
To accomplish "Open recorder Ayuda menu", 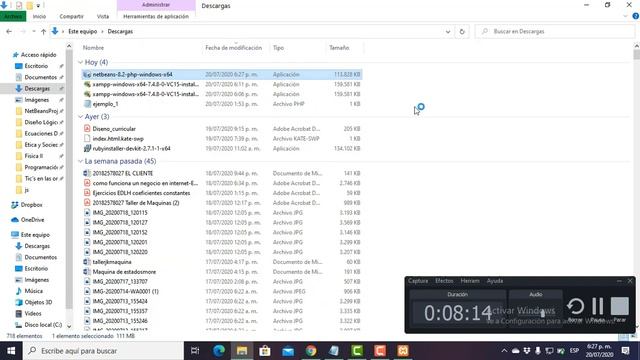I will 495,281.
